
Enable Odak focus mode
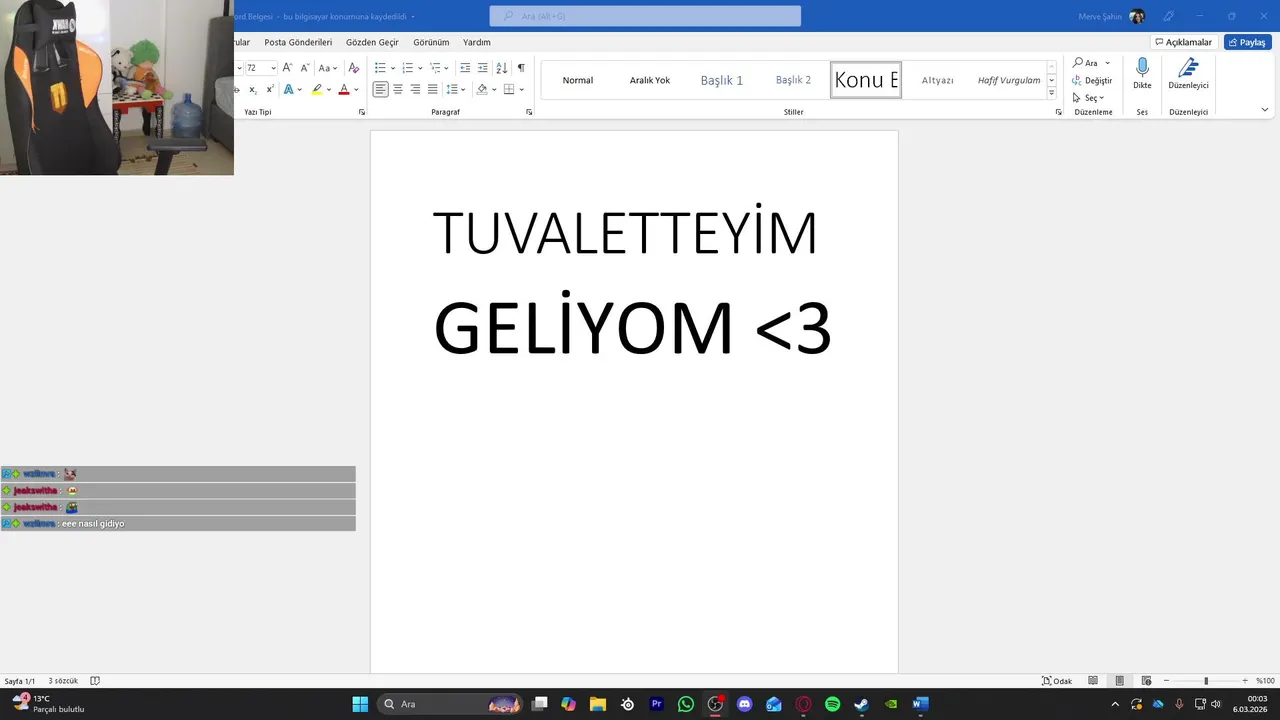[x=1057, y=681]
